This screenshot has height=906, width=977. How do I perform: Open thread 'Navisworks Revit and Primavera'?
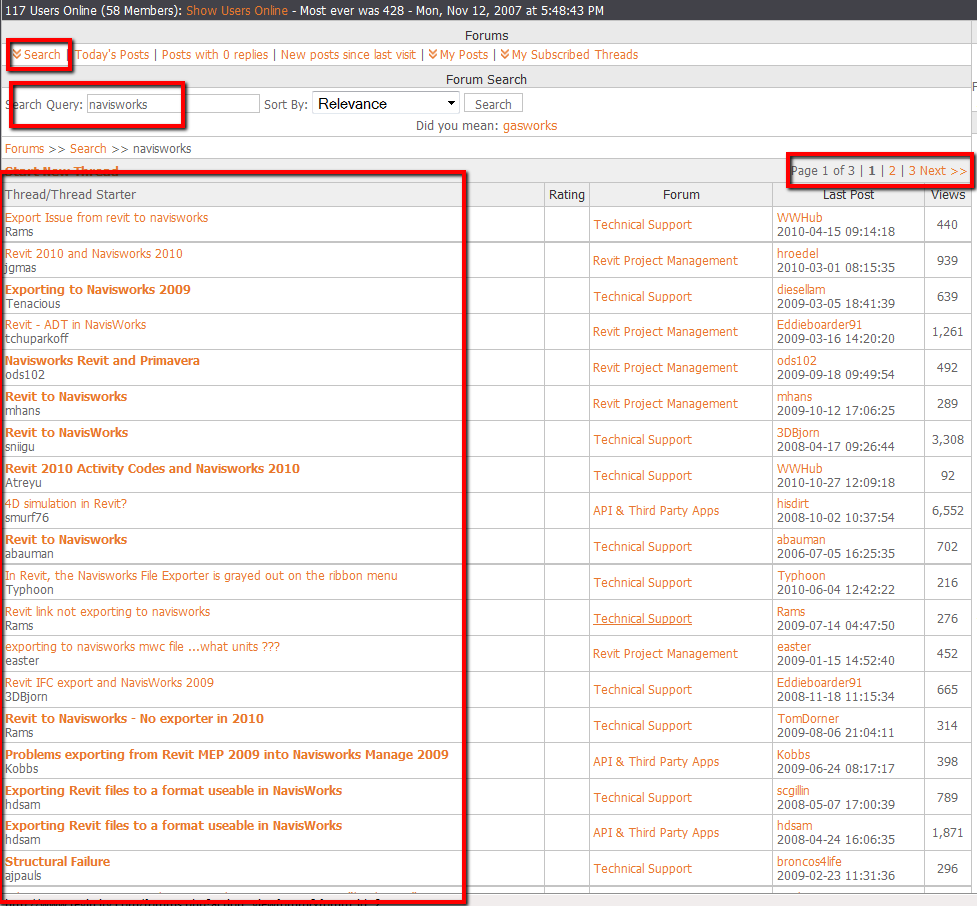point(102,361)
